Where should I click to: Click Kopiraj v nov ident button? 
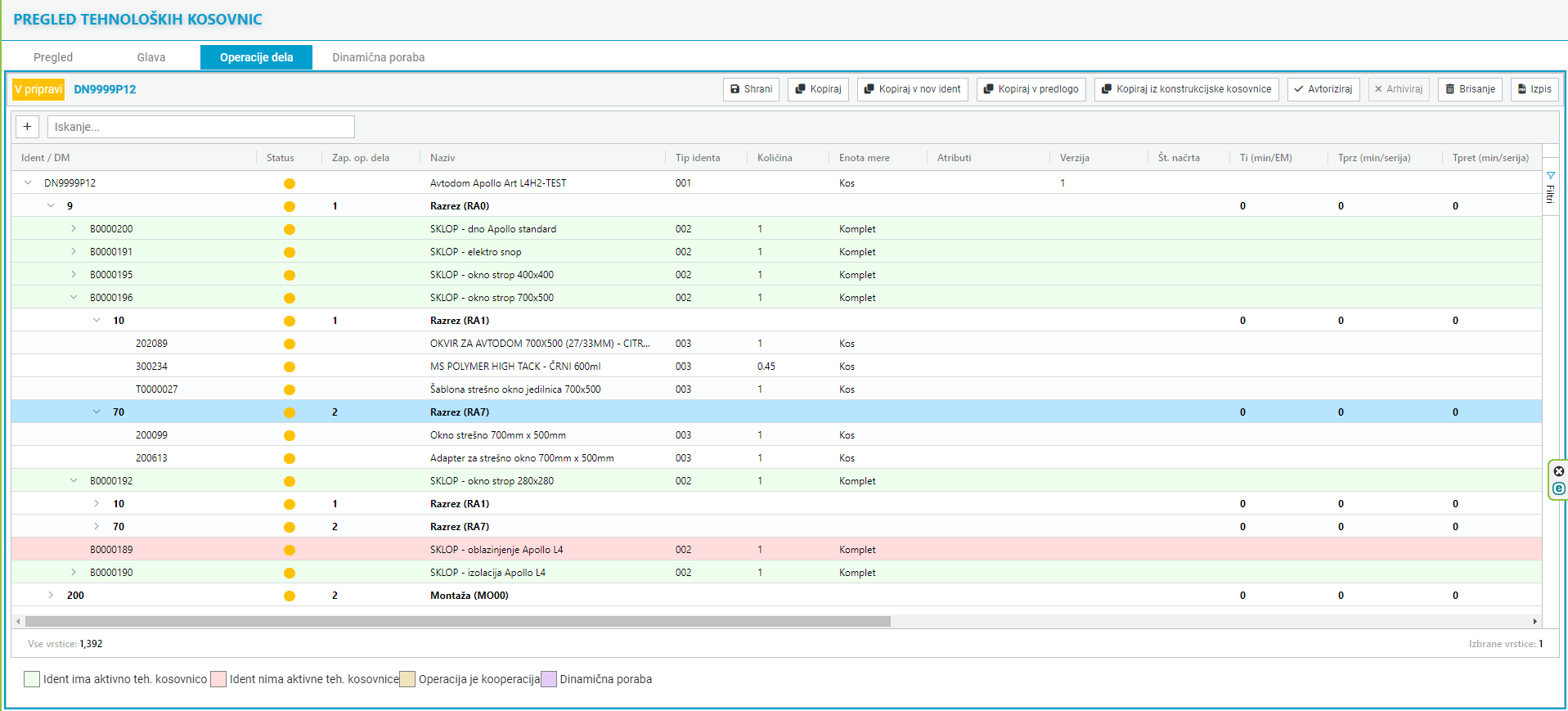tap(912, 89)
